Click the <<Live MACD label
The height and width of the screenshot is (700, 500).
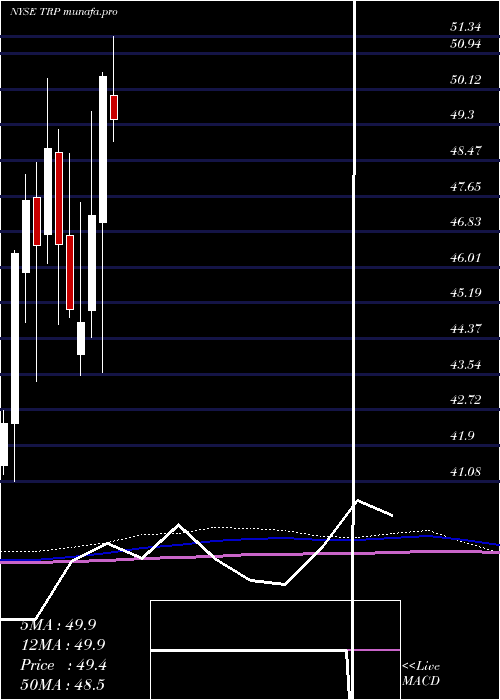[421, 674]
